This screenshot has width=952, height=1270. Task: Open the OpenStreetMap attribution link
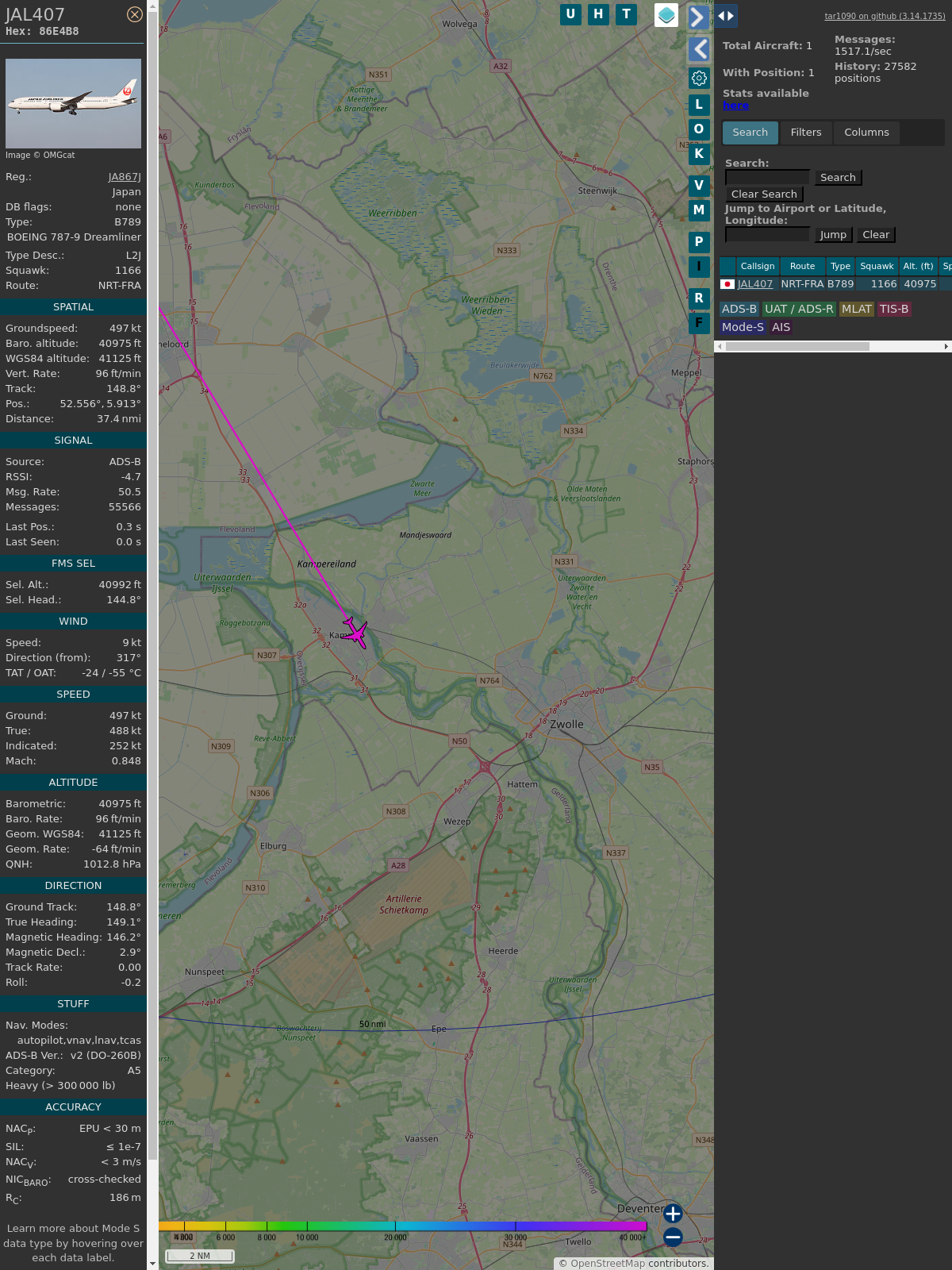(x=608, y=1264)
